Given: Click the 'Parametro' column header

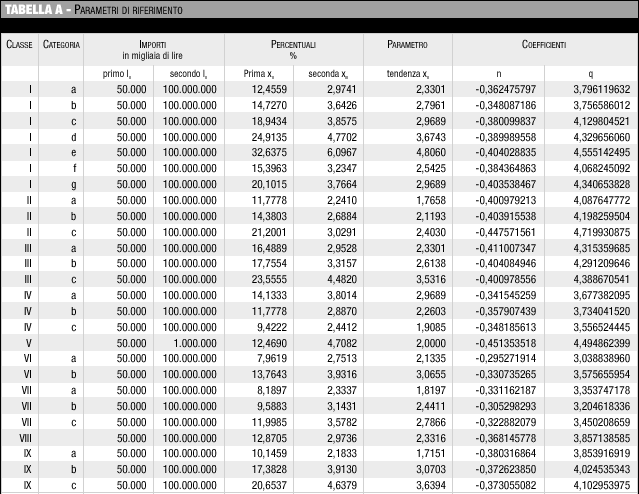Looking at the screenshot, I should coord(407,44).
